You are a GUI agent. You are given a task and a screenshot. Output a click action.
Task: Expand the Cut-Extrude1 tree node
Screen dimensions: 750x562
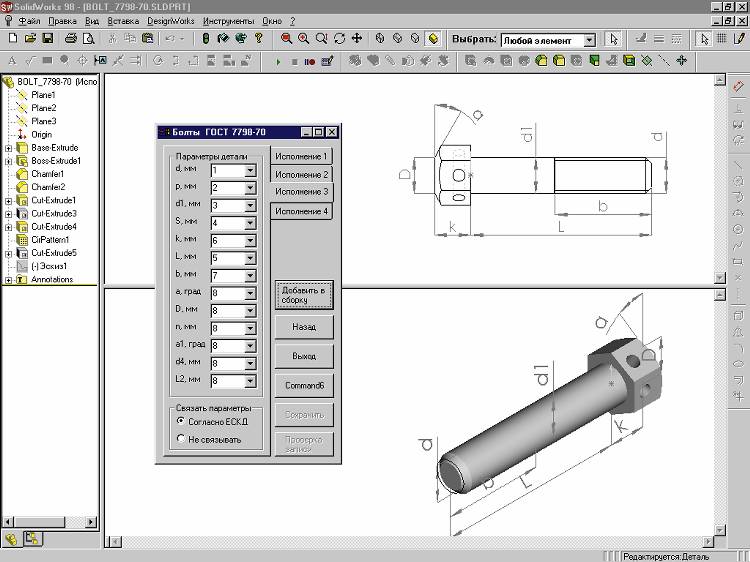(8, 201)
